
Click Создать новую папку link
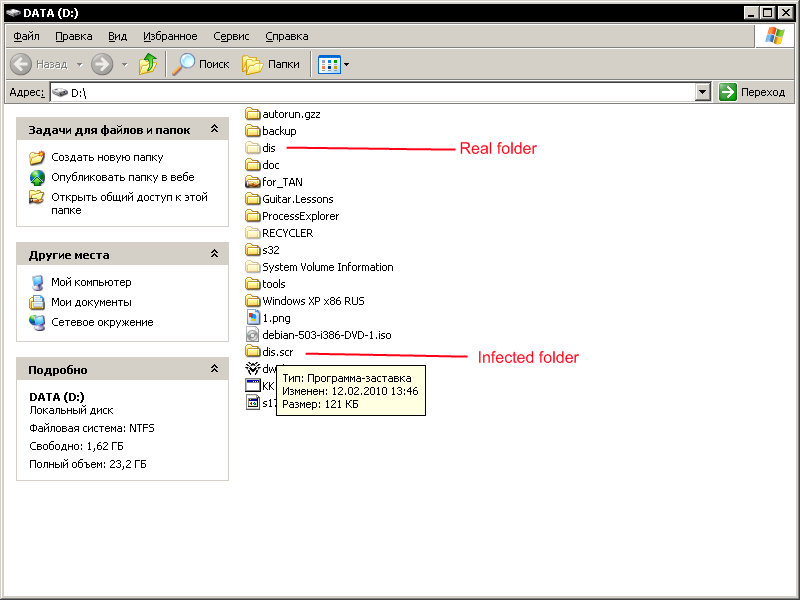(x=107, y=157)
